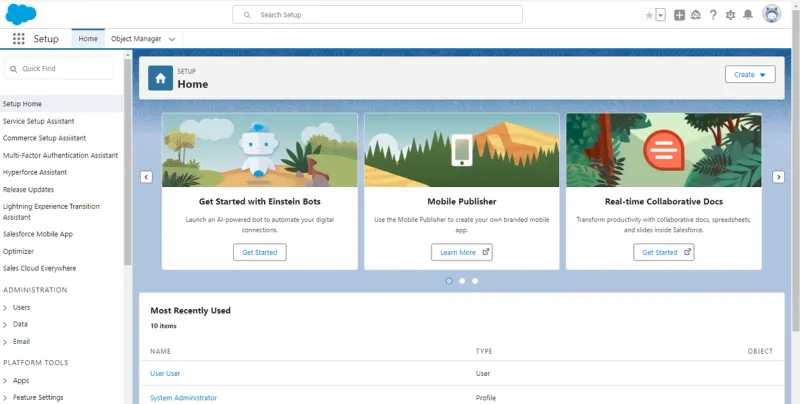Open the user profile avatar

771,14
